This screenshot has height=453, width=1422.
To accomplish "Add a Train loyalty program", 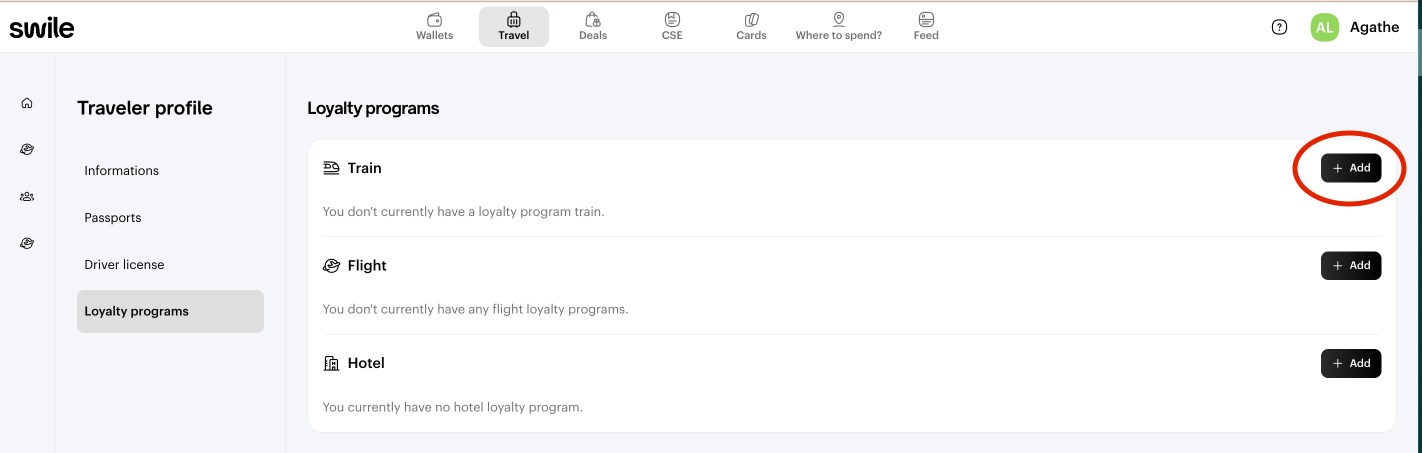I will coord(1351,168).
